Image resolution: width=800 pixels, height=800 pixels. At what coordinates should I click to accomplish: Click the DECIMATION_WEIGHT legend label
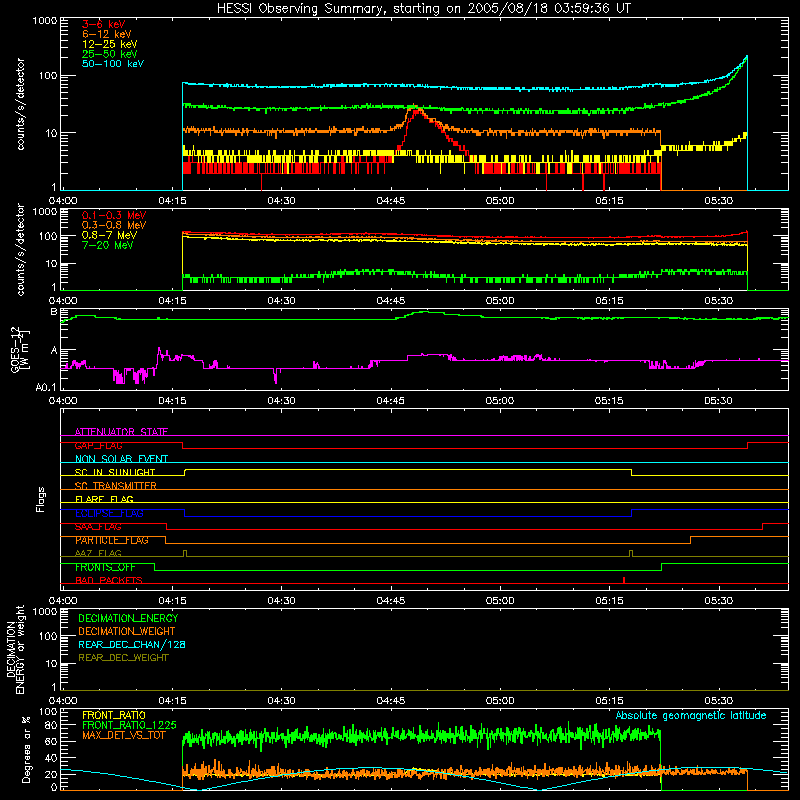pyautogui.click(x=127, y=631)
